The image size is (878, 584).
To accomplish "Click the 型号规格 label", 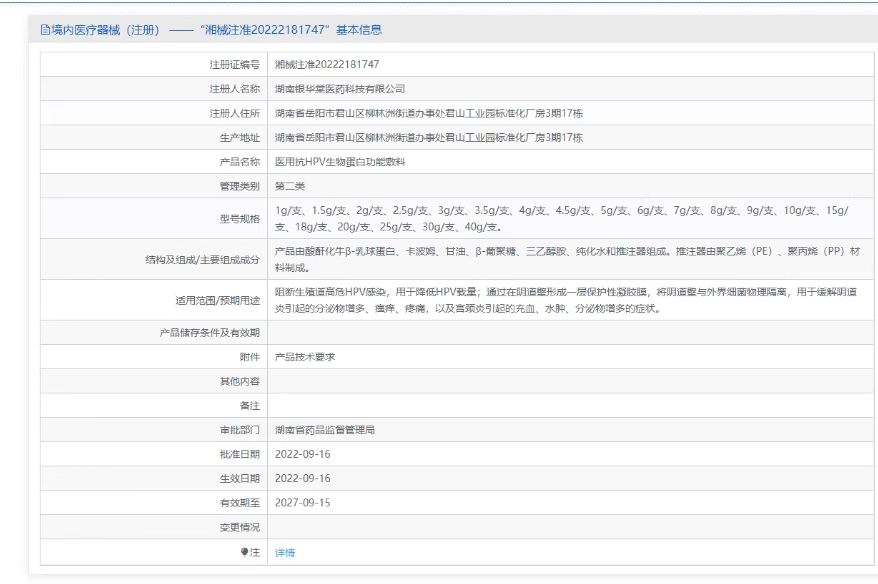I will (x=240, y=218).
